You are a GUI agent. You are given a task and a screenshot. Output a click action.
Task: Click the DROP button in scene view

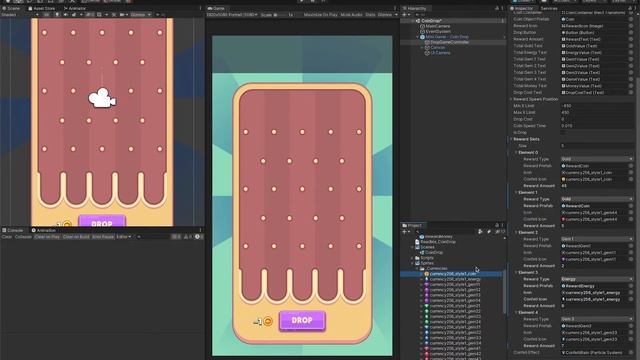(x=102, y=221)
